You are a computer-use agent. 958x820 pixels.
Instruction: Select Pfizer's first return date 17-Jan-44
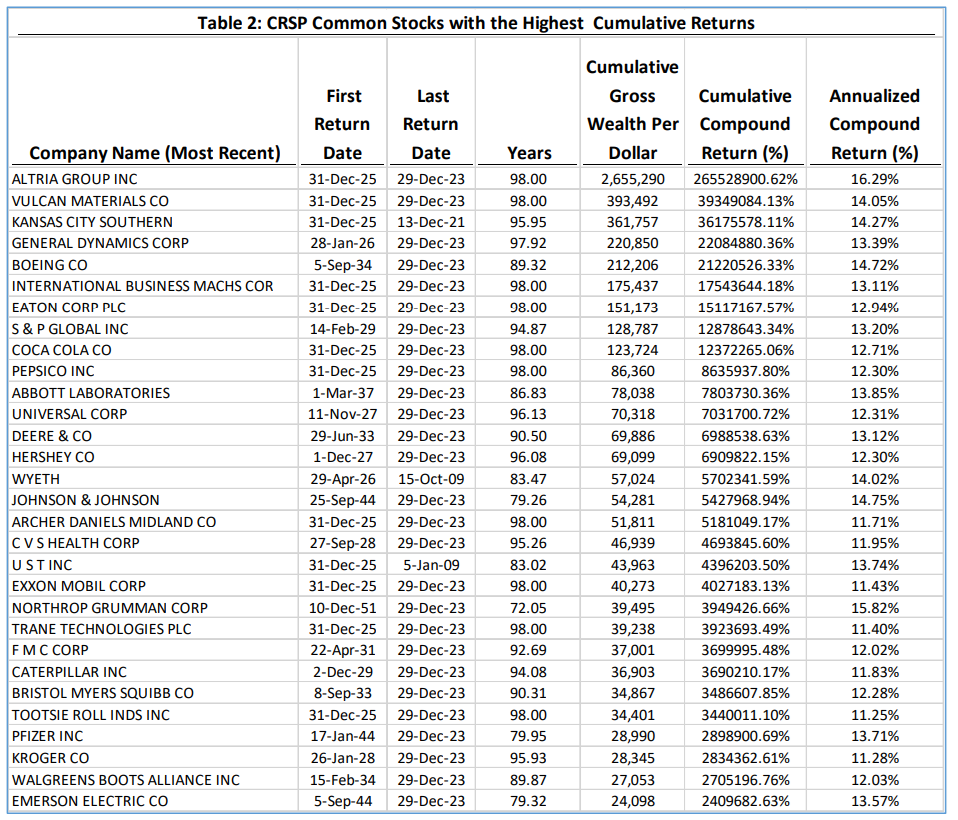(343, 736)
